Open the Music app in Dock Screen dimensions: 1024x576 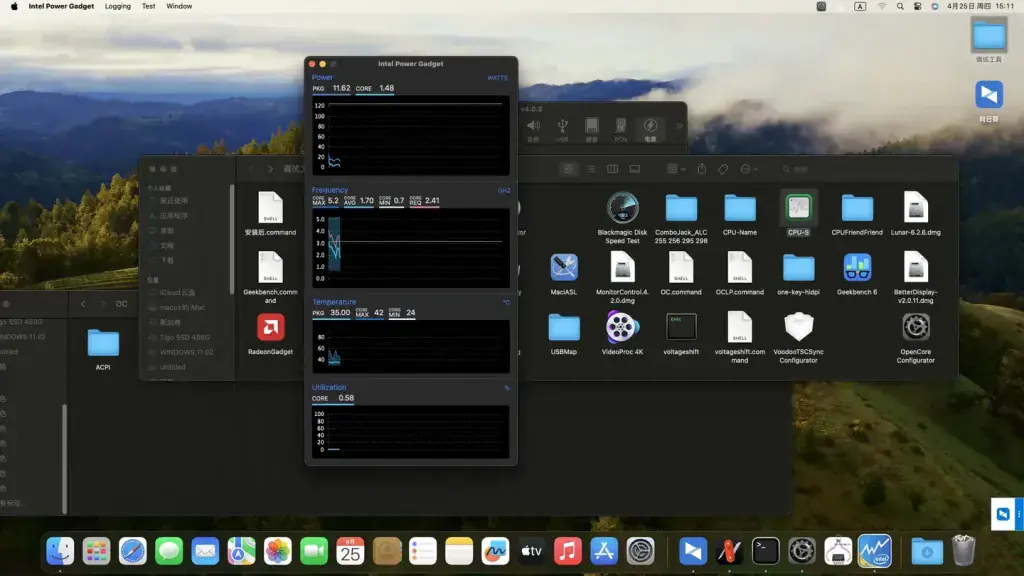pos(568,551)
